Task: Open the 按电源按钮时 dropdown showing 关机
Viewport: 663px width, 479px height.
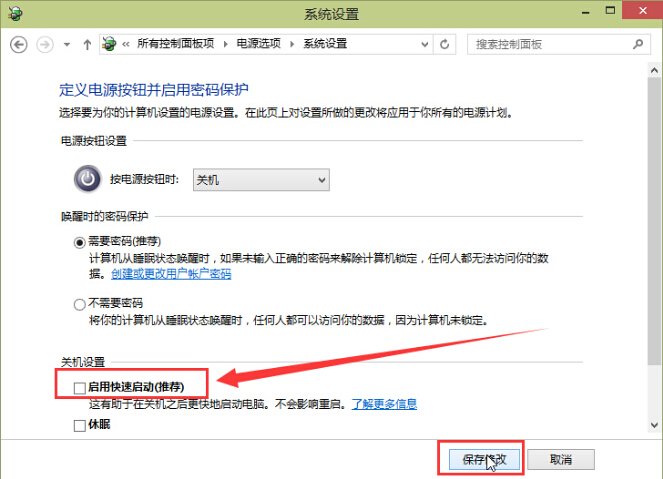Action: click(260, 179)
